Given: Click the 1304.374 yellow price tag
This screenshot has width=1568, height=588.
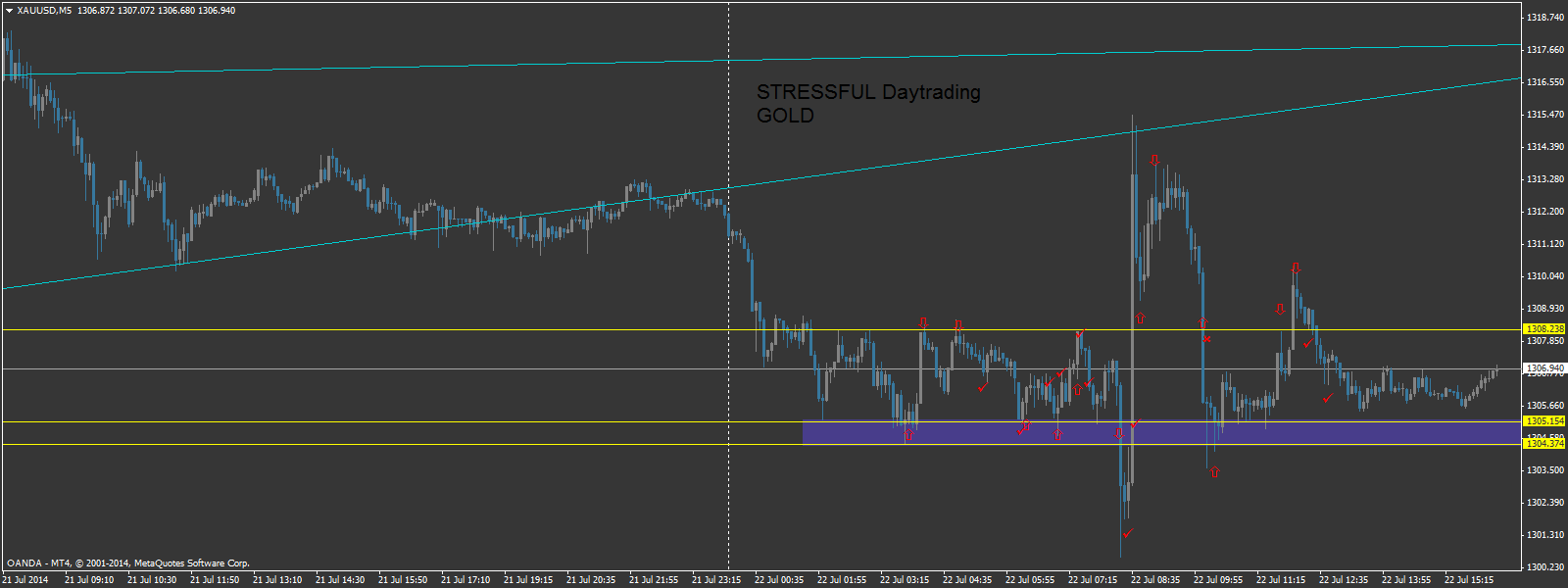Looking at the screenshot, I should tap(1544, 444).
